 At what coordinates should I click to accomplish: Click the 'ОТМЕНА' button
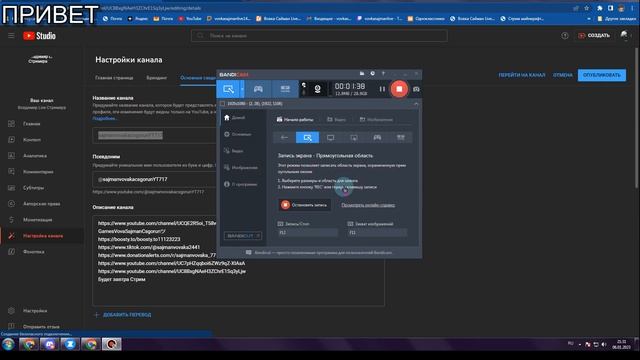563,75
